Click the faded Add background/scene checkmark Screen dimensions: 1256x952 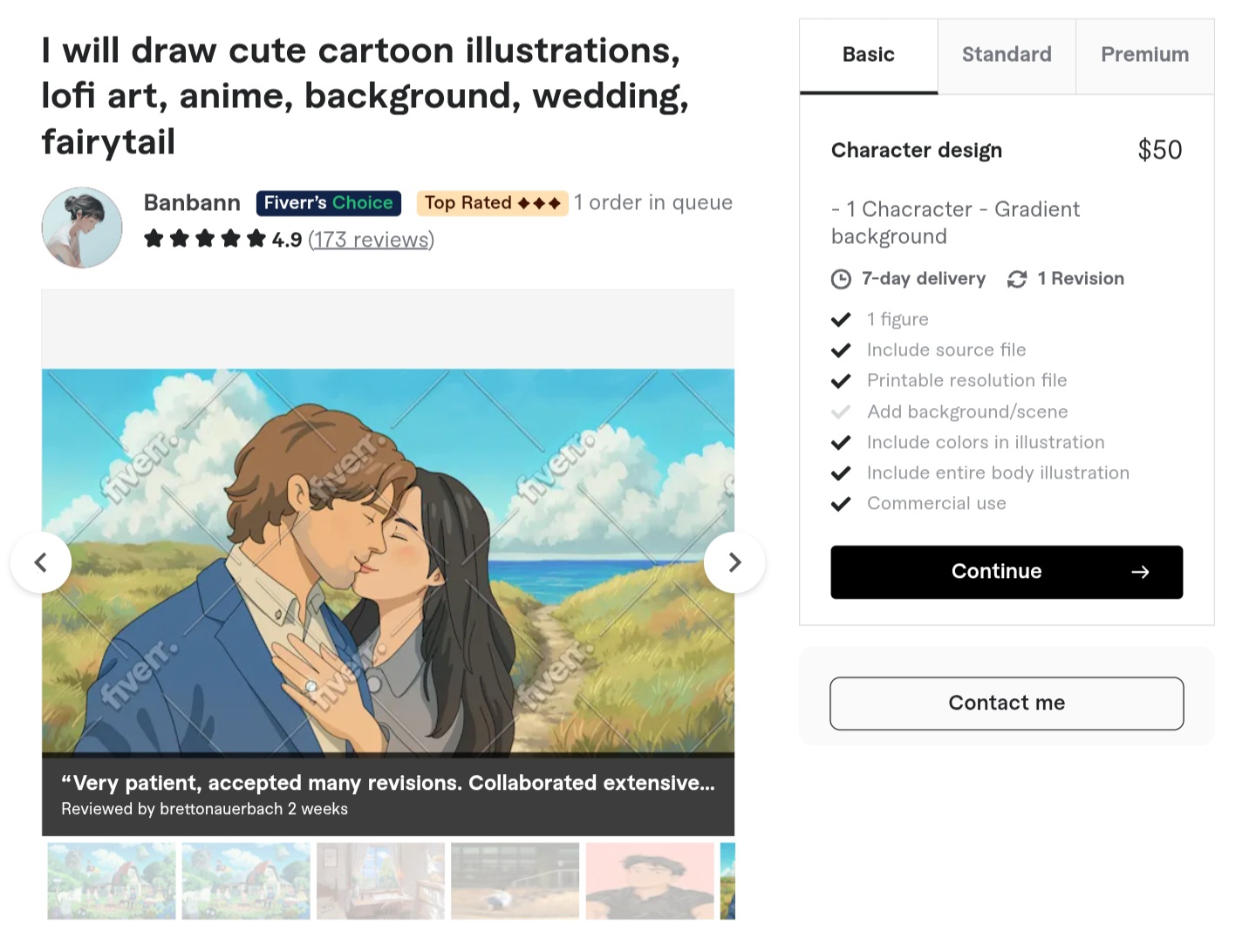(x=841, y=411)
